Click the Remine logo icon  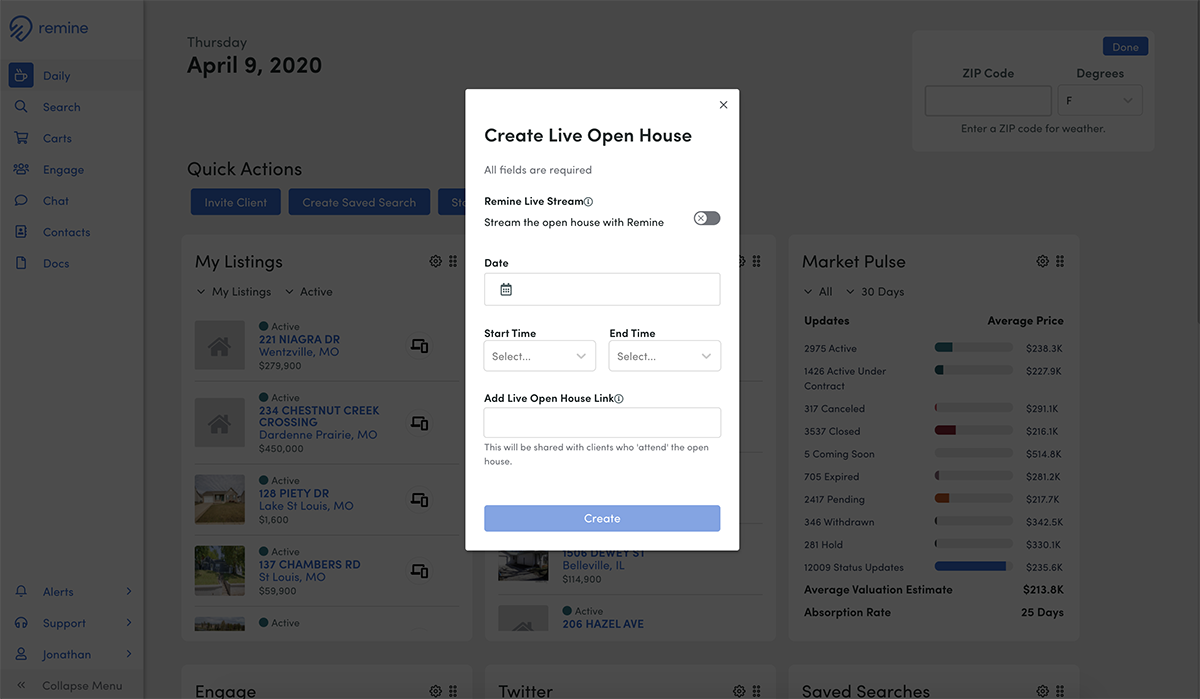(x=21, y=29)
